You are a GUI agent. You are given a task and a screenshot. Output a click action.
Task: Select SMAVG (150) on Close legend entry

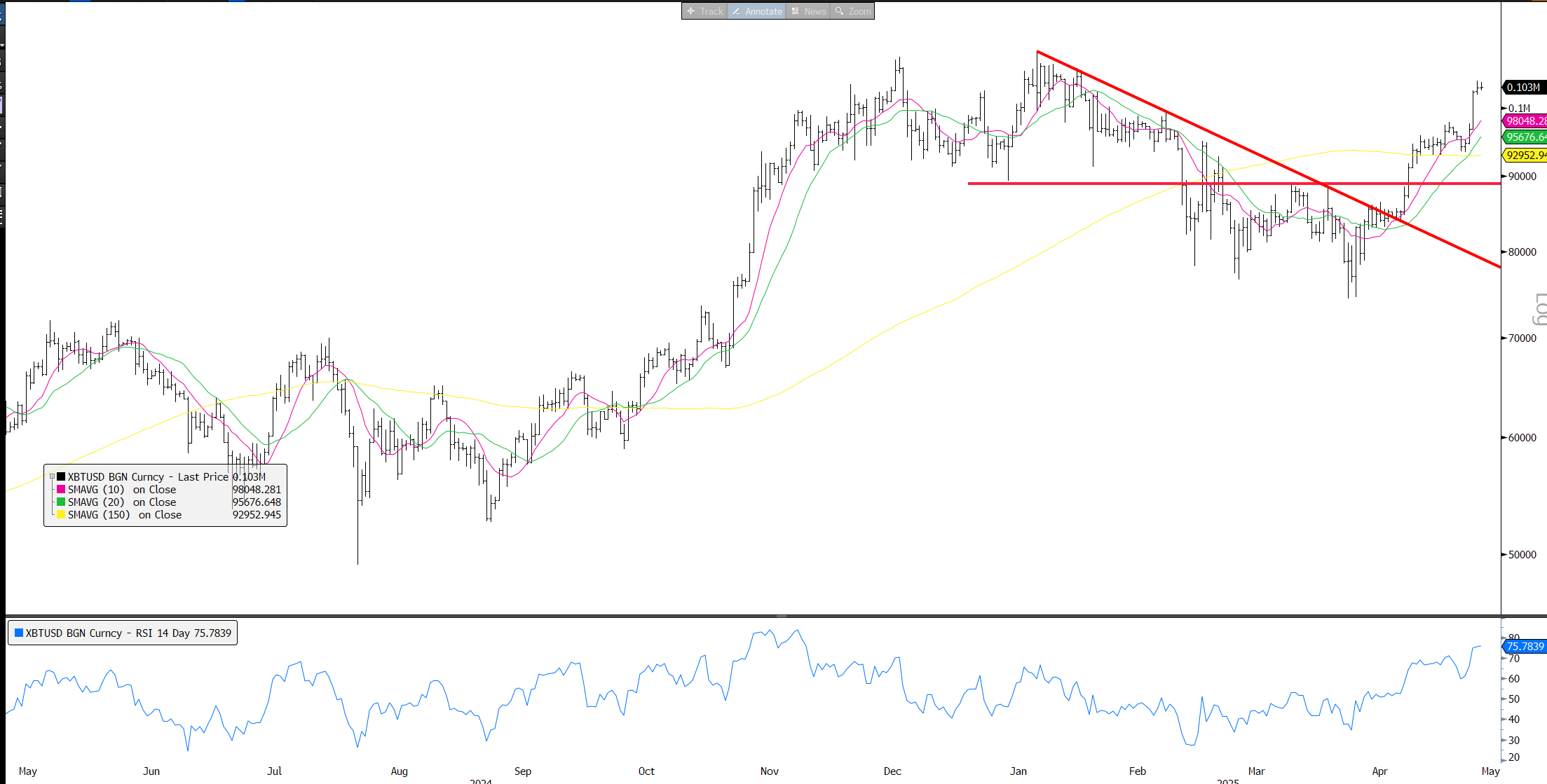(125, 514)
